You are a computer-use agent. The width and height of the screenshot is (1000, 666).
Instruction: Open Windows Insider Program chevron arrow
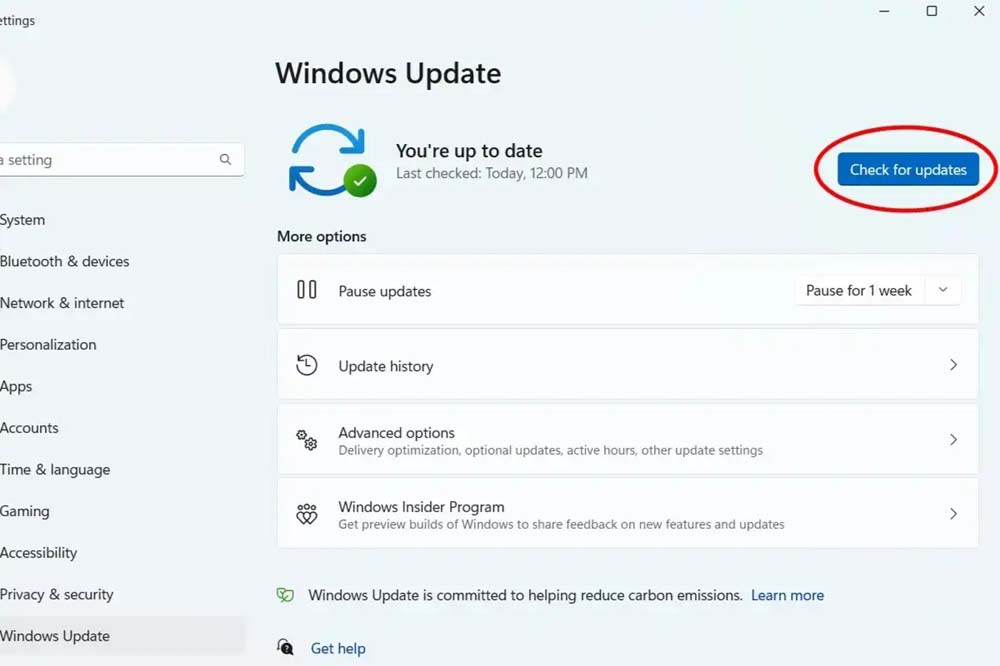coord(953,514)
